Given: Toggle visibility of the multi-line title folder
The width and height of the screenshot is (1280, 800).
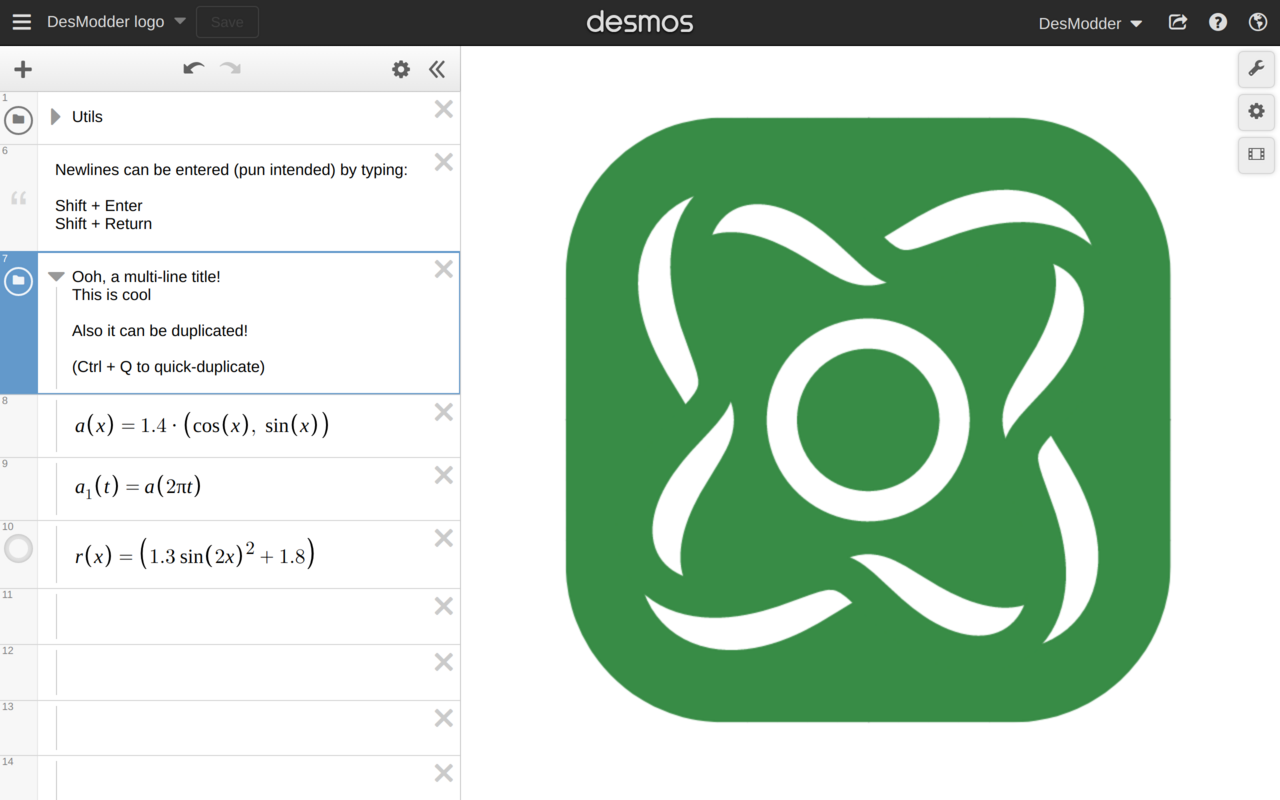Looking at the screenshot, I should pyautogui.click(x=18, y=281).
